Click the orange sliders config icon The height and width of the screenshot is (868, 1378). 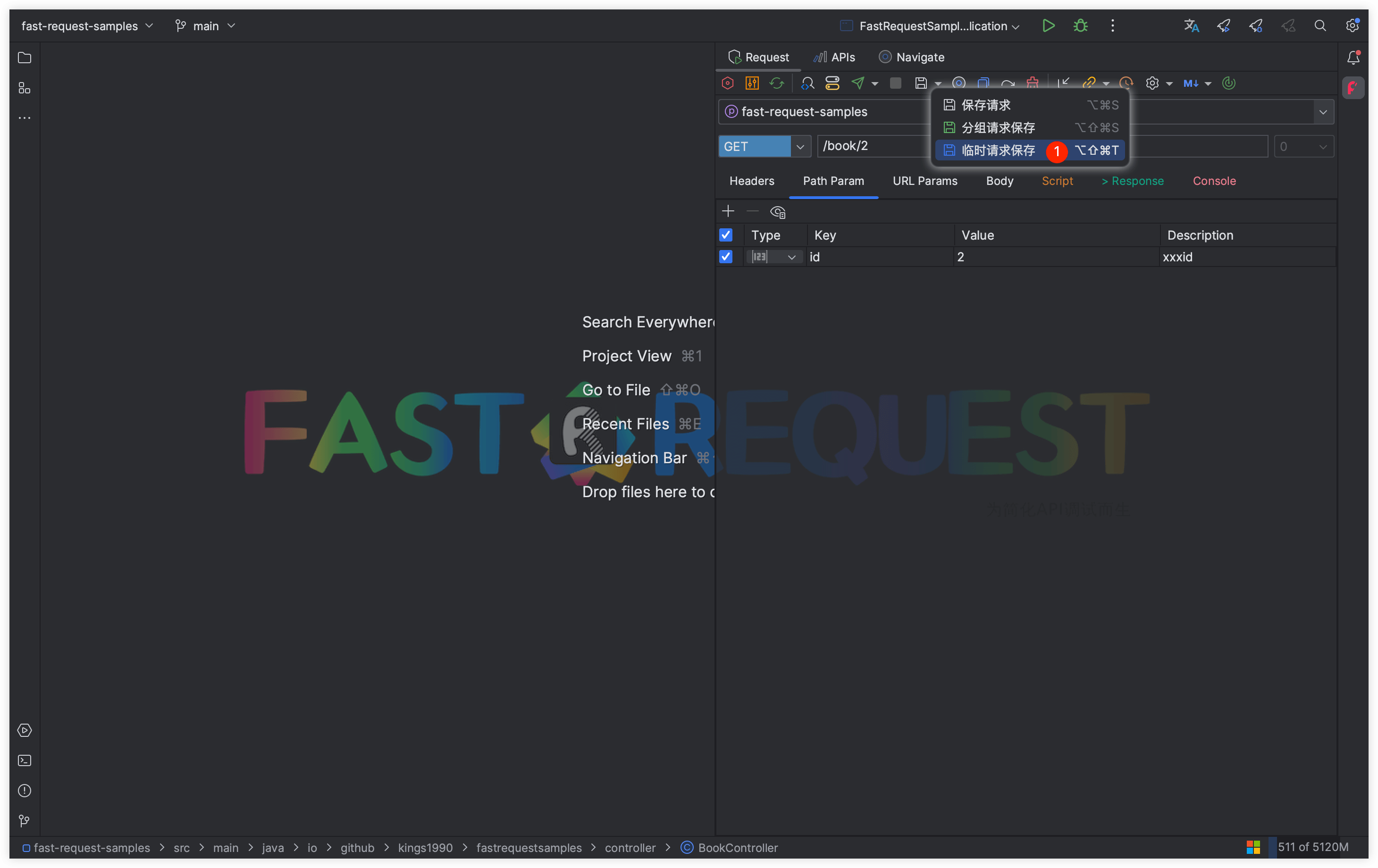point(752,83)
